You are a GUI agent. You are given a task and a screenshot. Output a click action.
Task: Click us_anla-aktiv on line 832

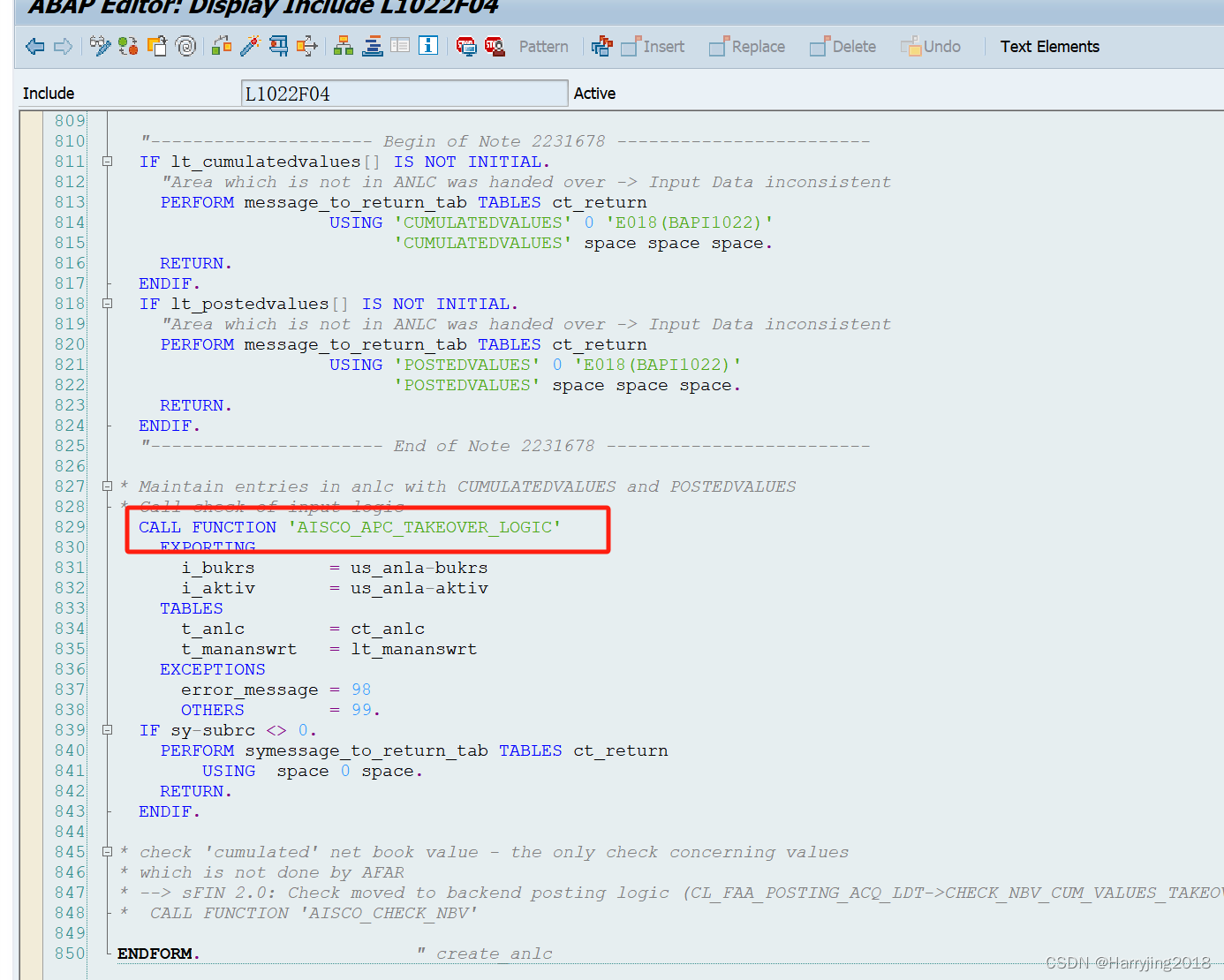click(419, 588)
